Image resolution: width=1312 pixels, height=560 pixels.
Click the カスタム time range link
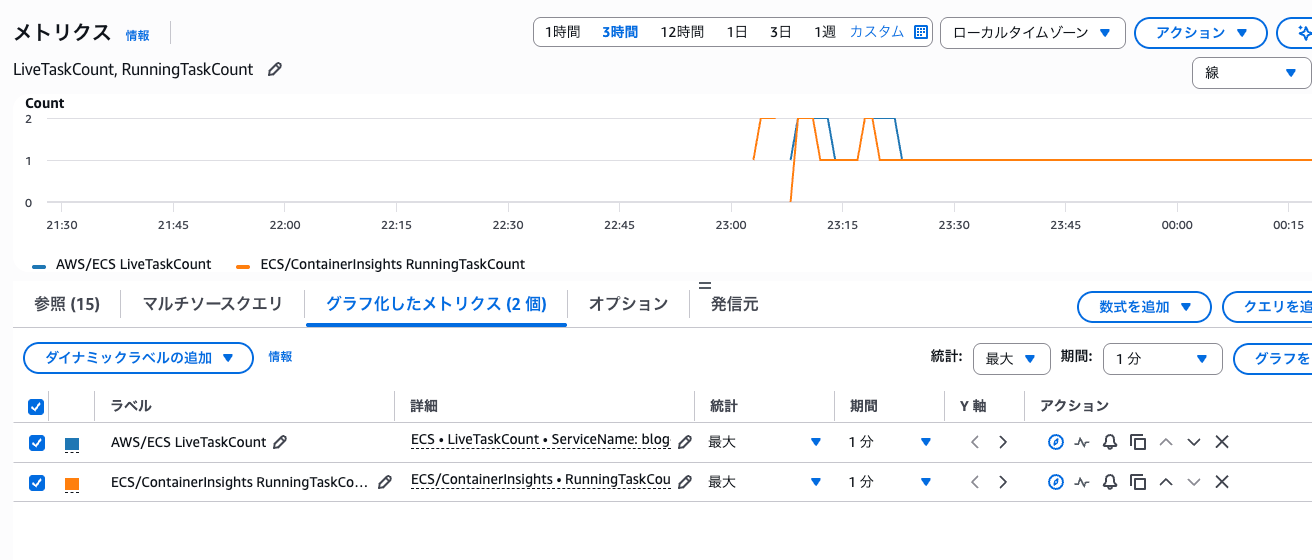click(877, 32)
